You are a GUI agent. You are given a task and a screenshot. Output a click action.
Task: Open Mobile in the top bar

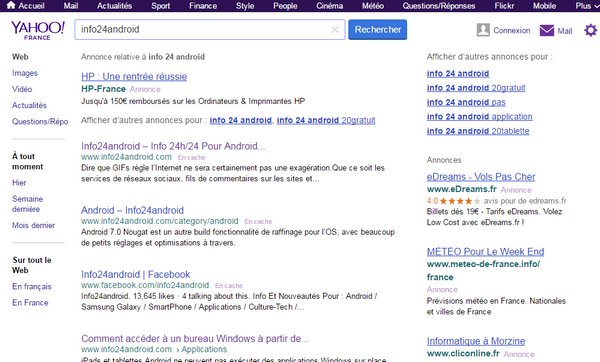(x=545, y=6)
